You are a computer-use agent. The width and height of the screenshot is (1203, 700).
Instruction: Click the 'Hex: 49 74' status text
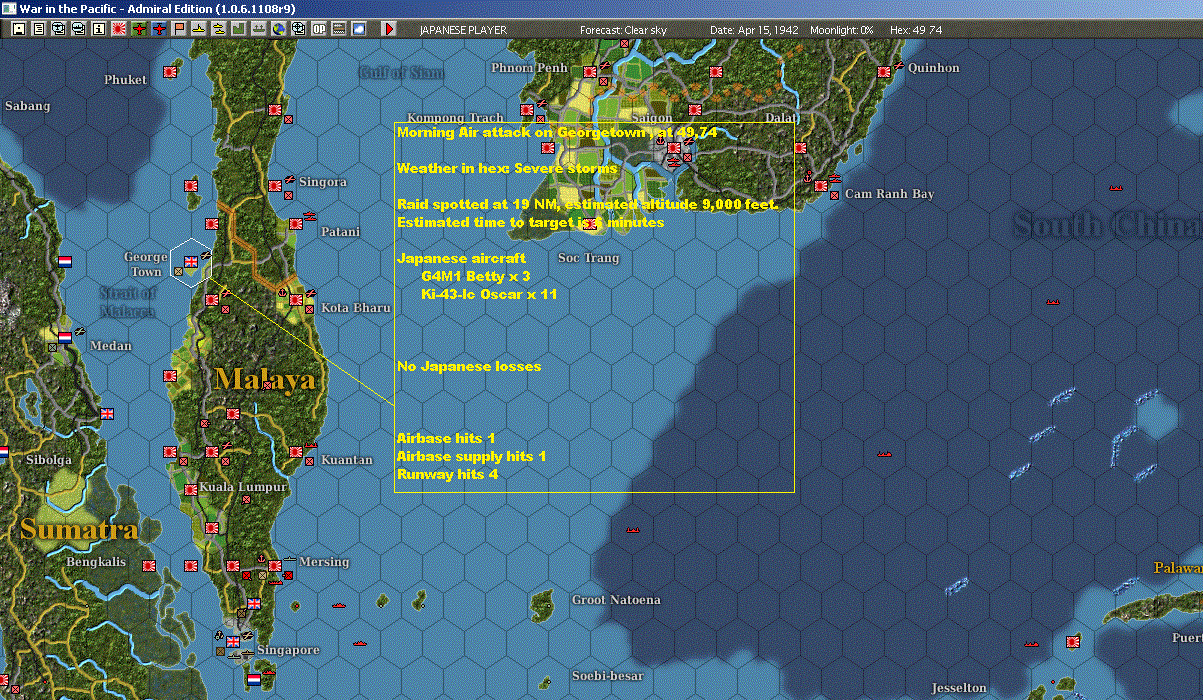pyautogui.click(x=916, y=30)
